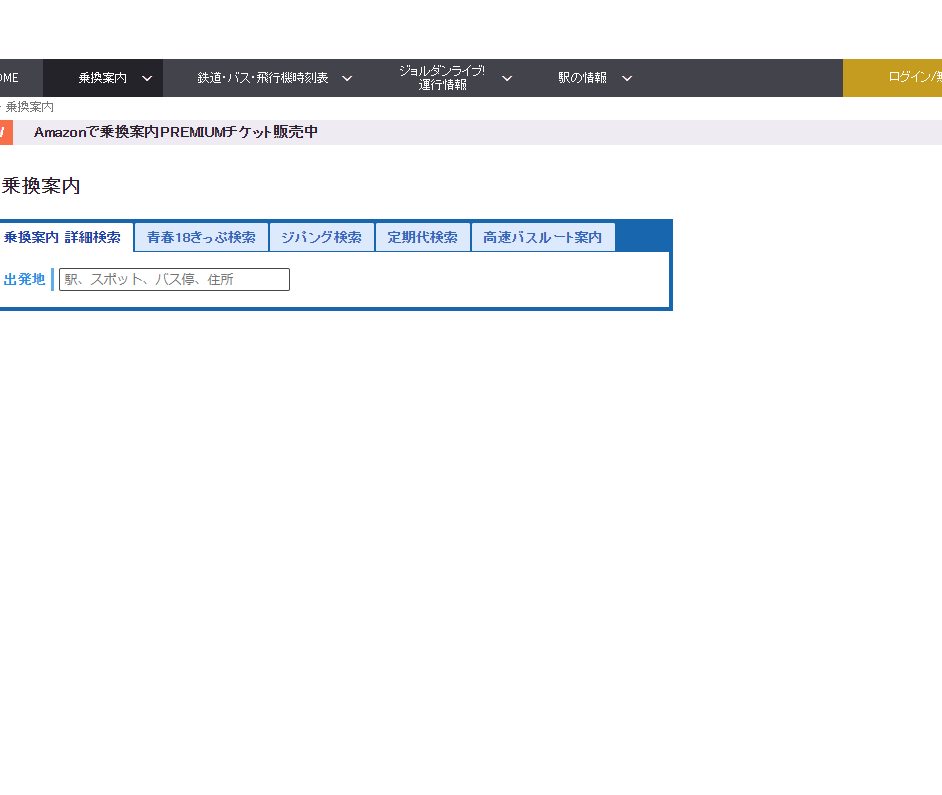The image size is (942, 795).
Task: Click the 乗換案内 breadcrumb link
Action: (30, 107)
